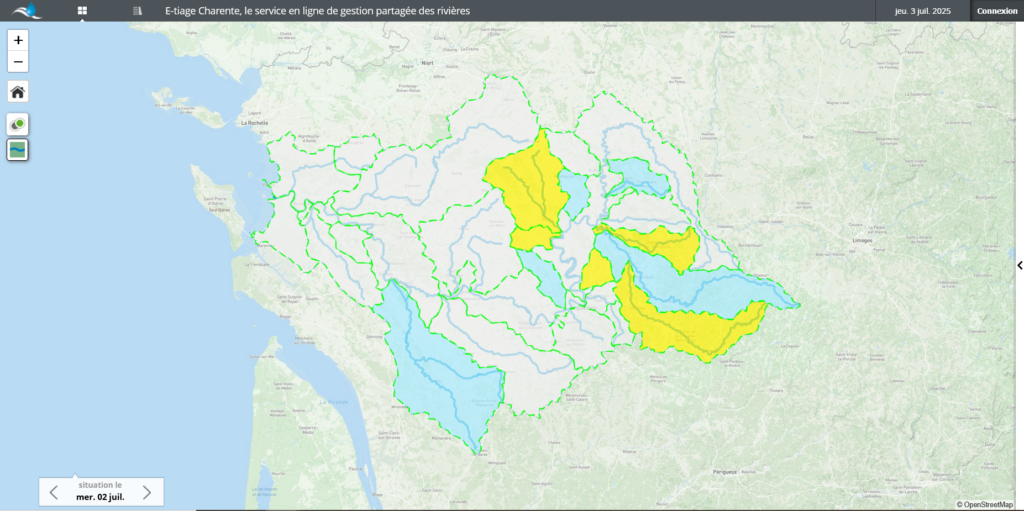
Task: Click the small yellow basin in center
Action: coord(597,271)
